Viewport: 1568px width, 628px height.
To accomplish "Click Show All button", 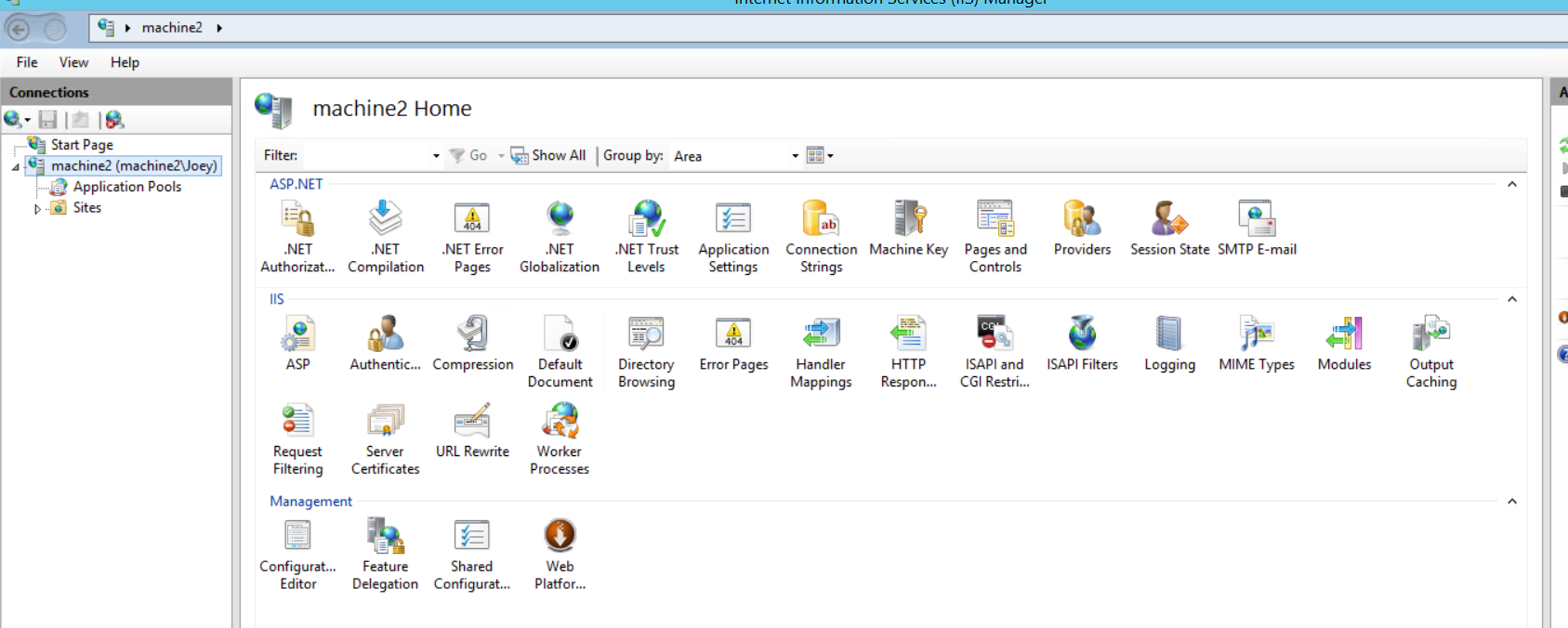I will click(548, 155).
